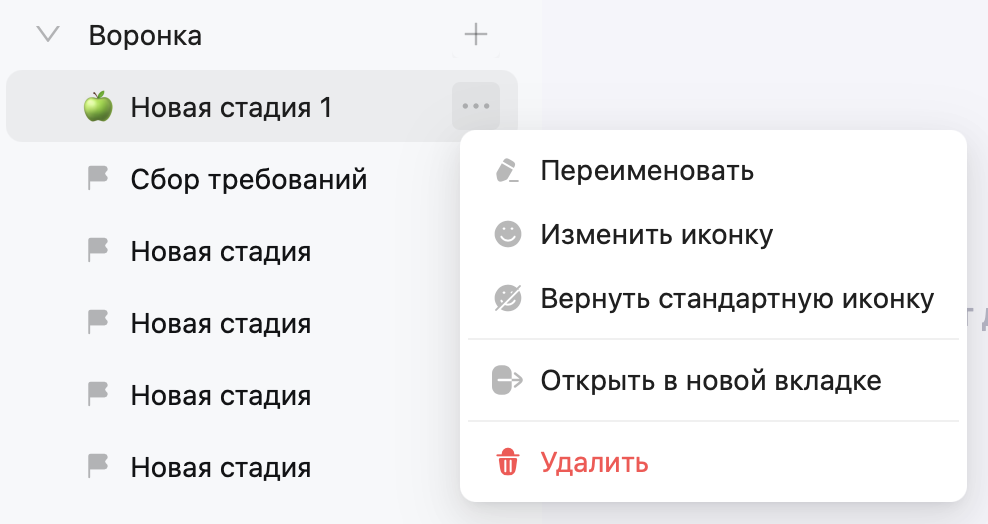
Task: Select Вернуть стандартную иконку menu text
Action: [737, 299]
